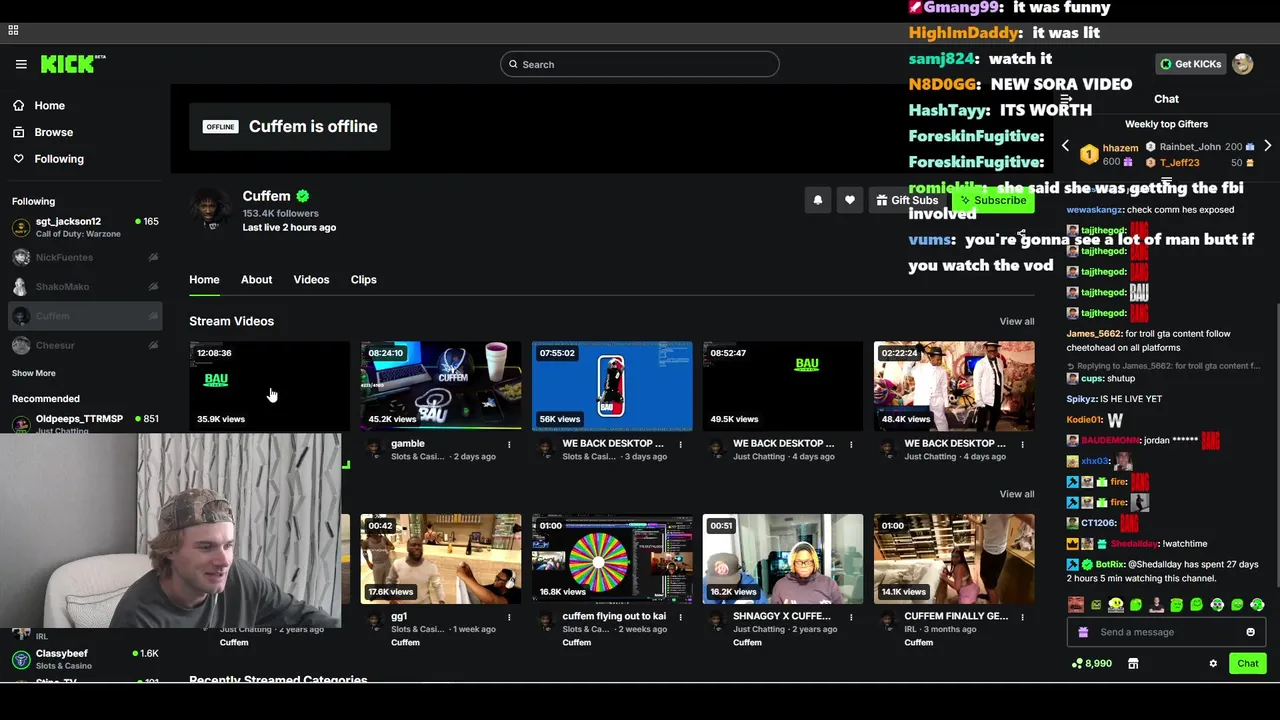Click the green Chat send button

point(1247,663)
